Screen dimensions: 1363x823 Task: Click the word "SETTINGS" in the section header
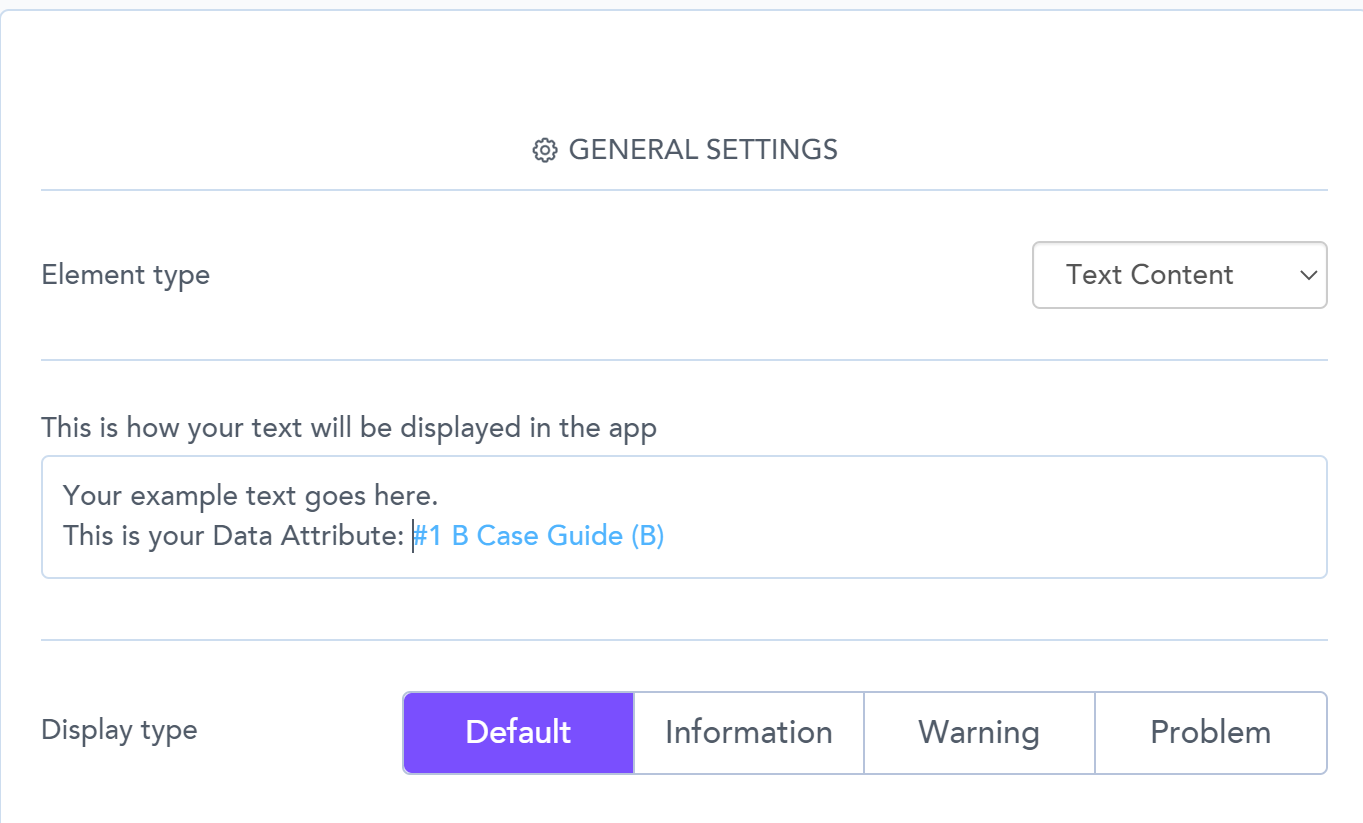(x=771, y=150)
